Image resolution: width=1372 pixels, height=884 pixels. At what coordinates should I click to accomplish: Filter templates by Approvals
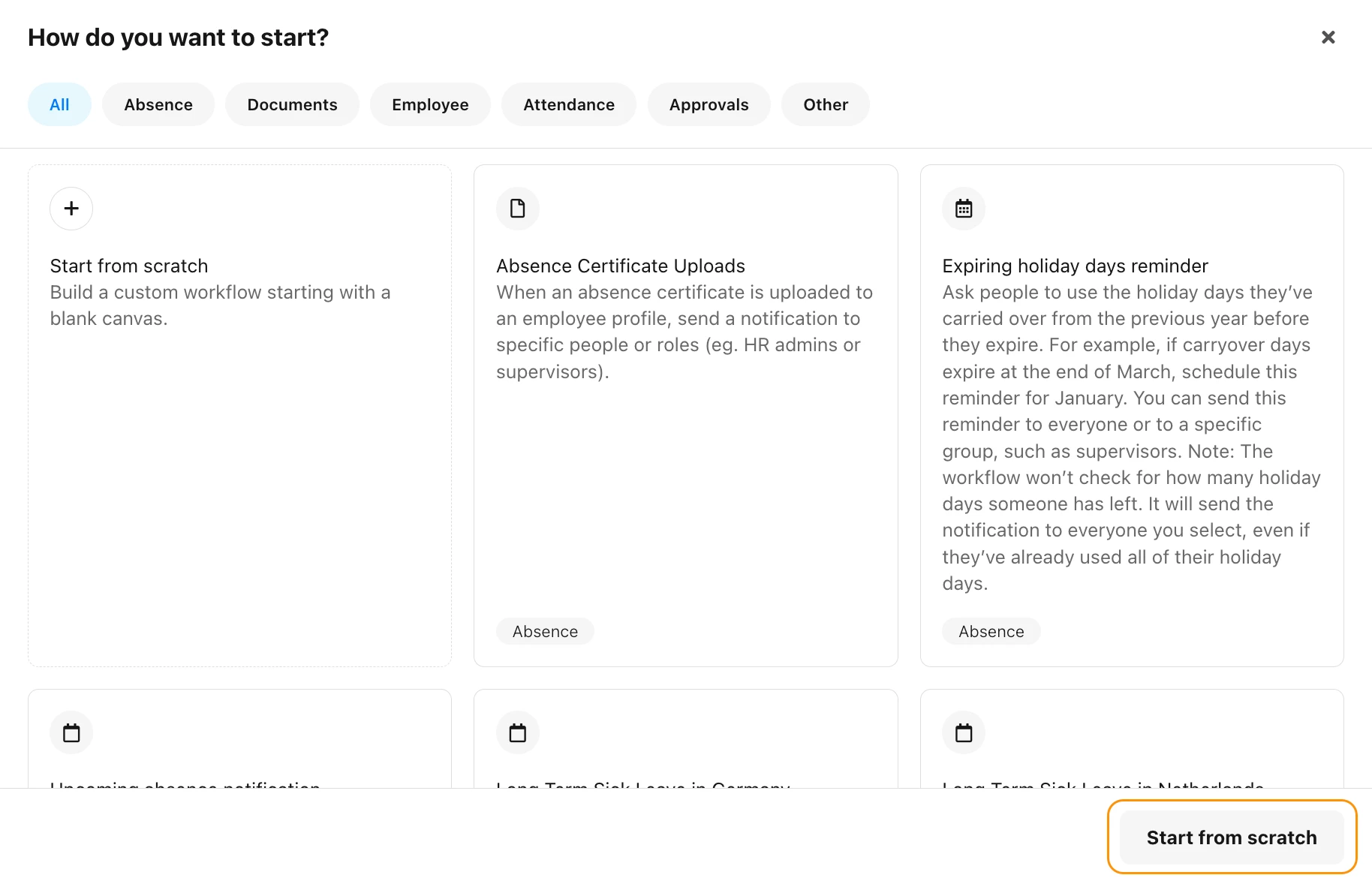point(709,104)
